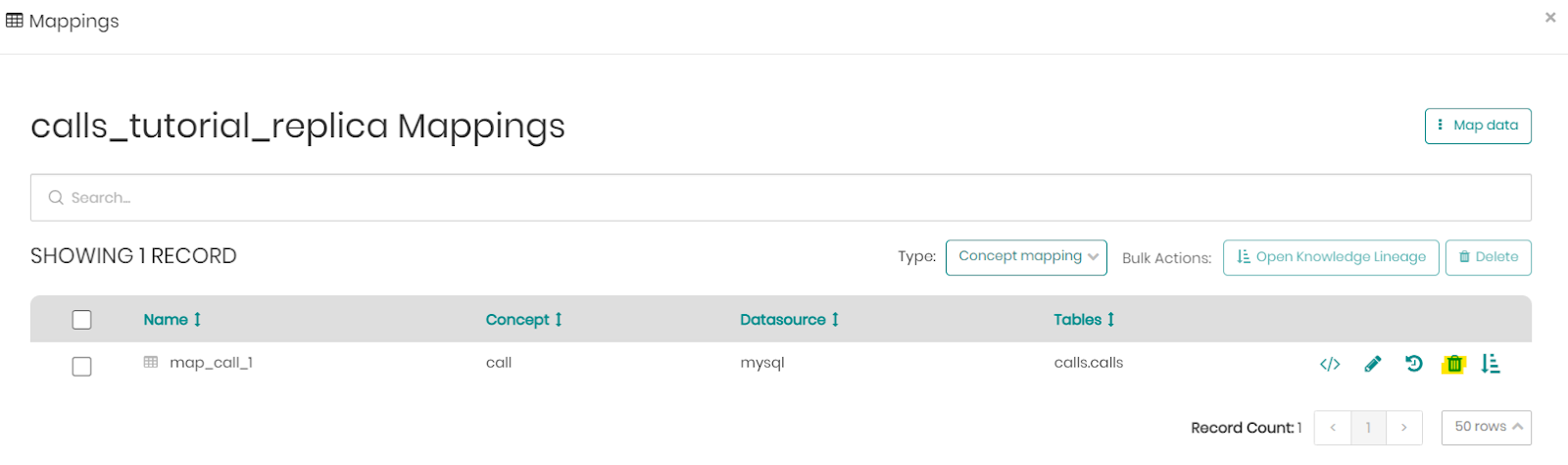The width and height of the screenshot is (1568, 465).
Task: Click the magnifier search icon
Action: click(56, 197)
